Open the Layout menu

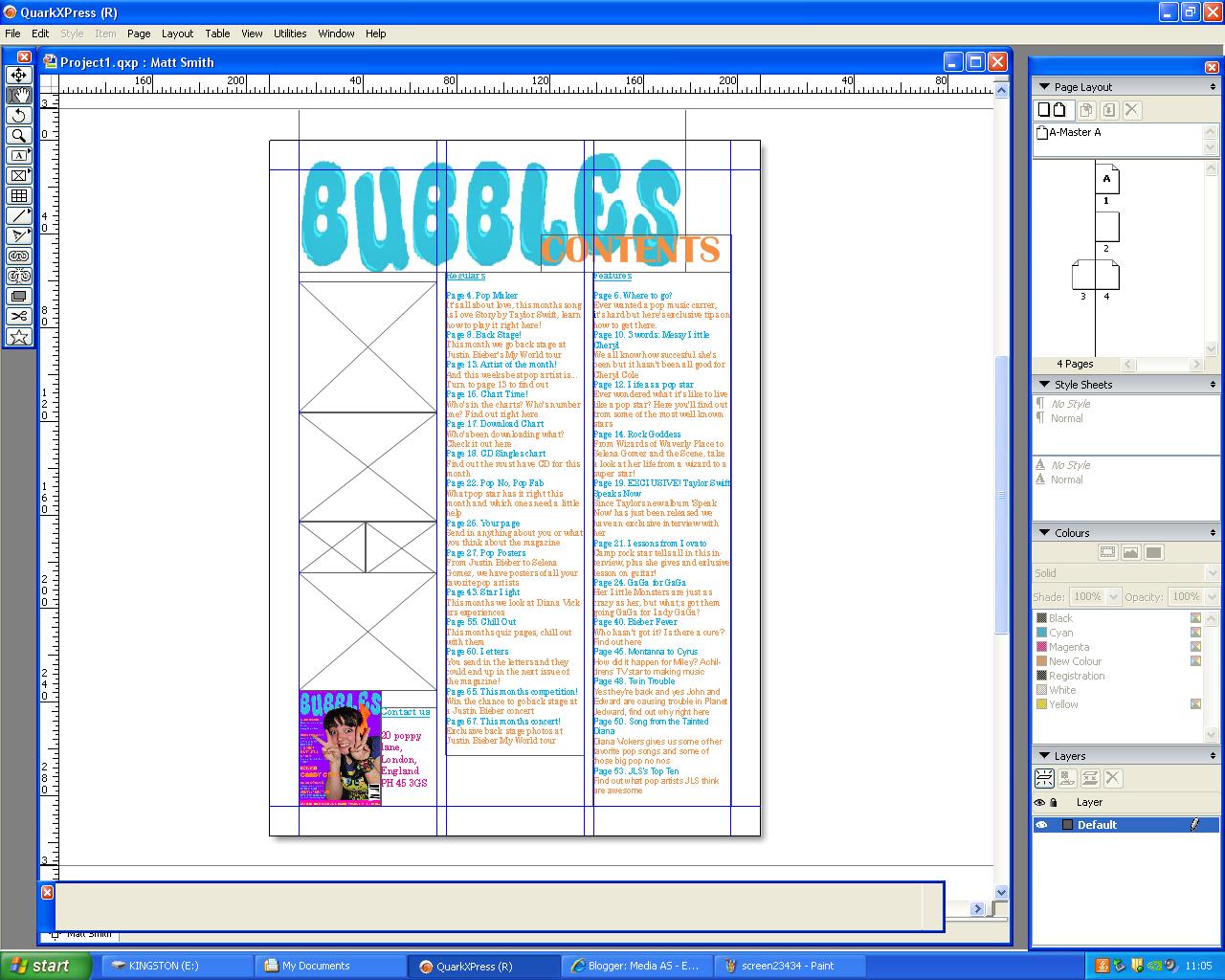tap(177, 33)
